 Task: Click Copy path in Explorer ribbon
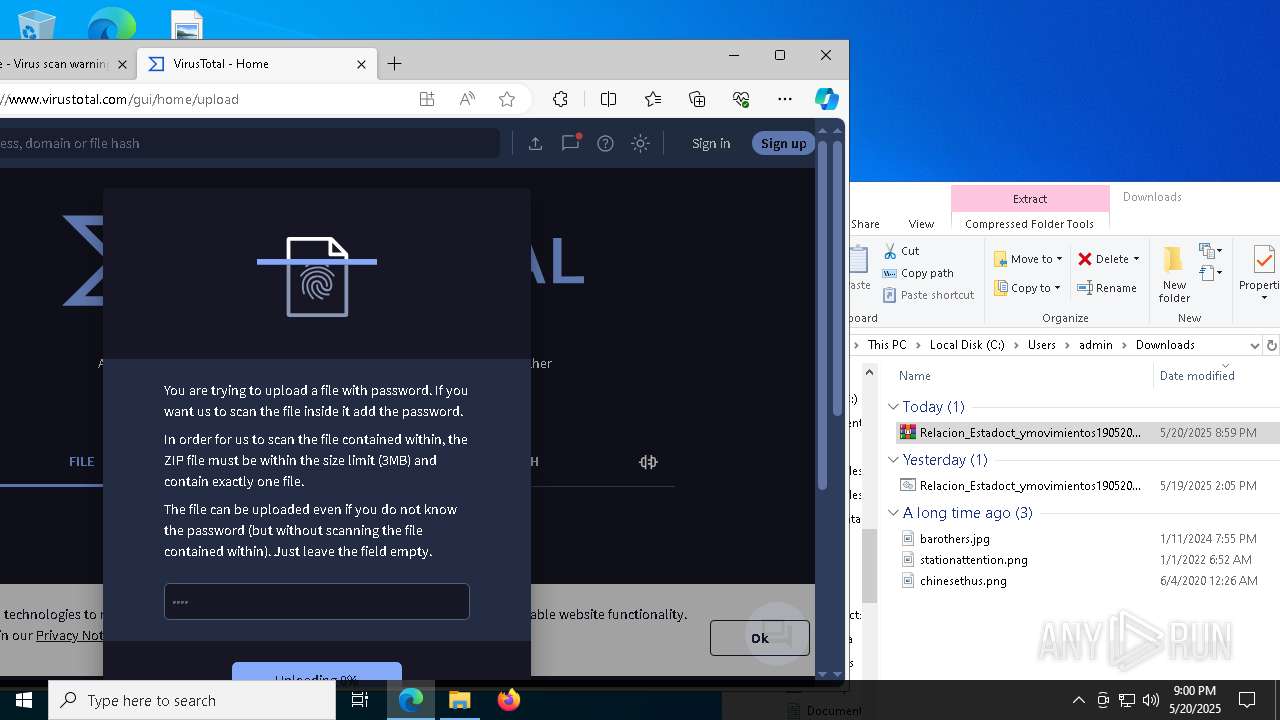pyautogui.click(x=918, y=273)
